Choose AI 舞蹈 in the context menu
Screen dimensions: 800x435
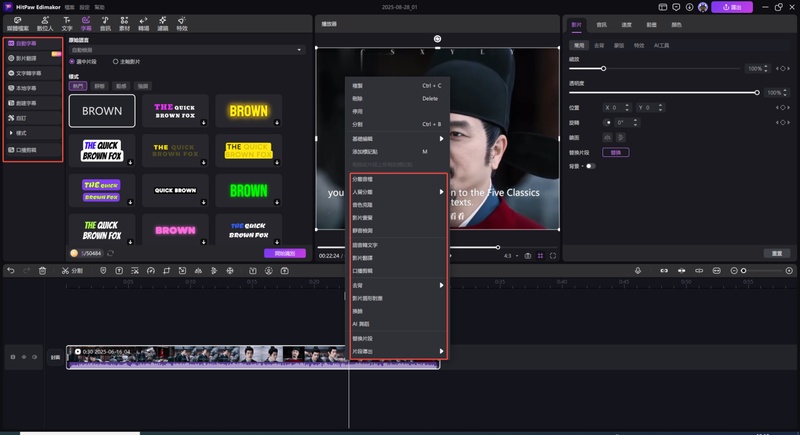pyautogui.click(x=397, y=324)
